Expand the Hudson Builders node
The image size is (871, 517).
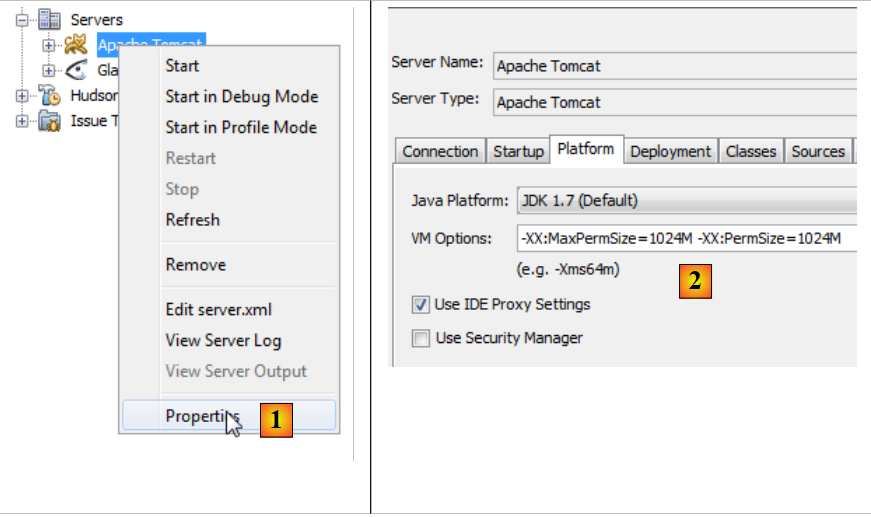click(23, 96)
